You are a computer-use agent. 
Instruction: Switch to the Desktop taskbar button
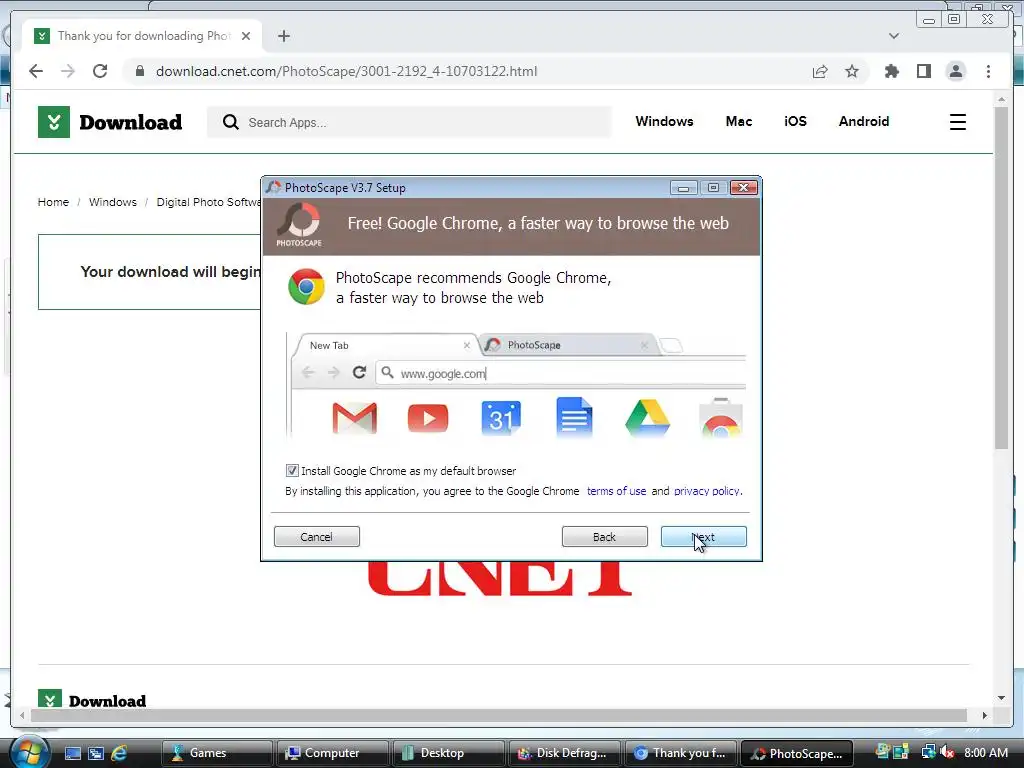(x=449, y=753)
